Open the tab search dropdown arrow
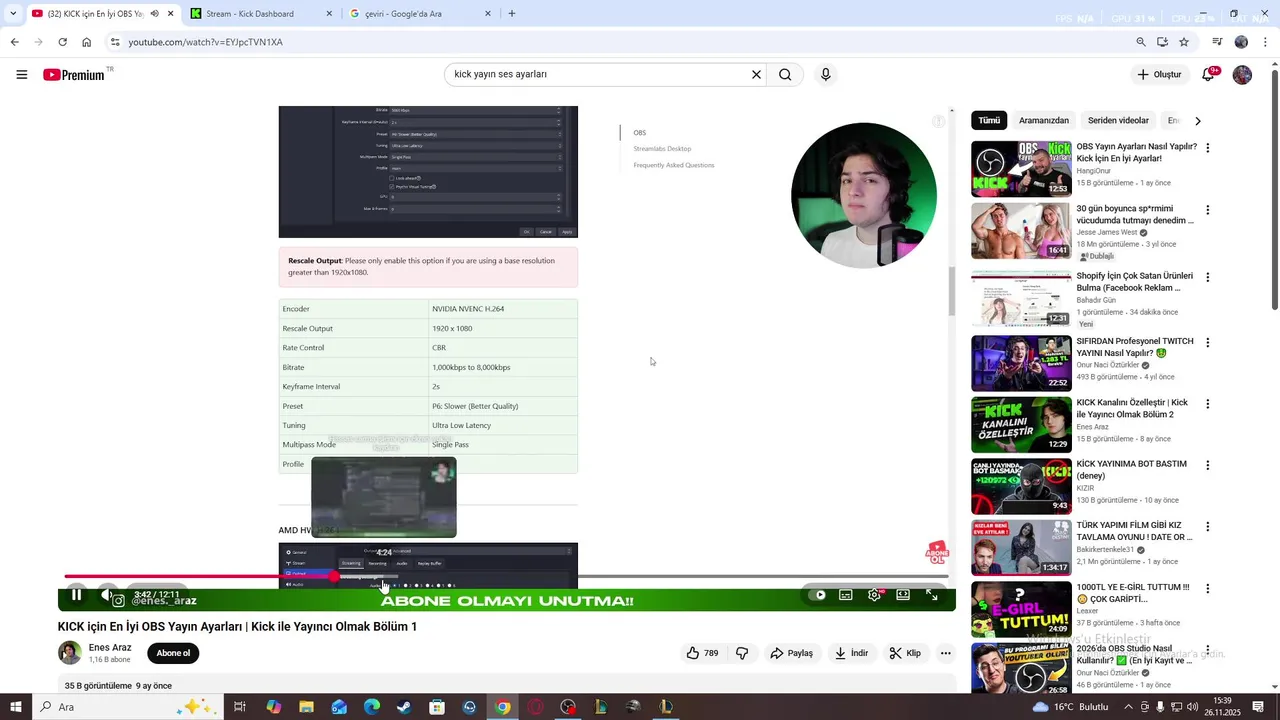Image resolution: width=1280 pixels, height=720 pixels. point(12,14)
